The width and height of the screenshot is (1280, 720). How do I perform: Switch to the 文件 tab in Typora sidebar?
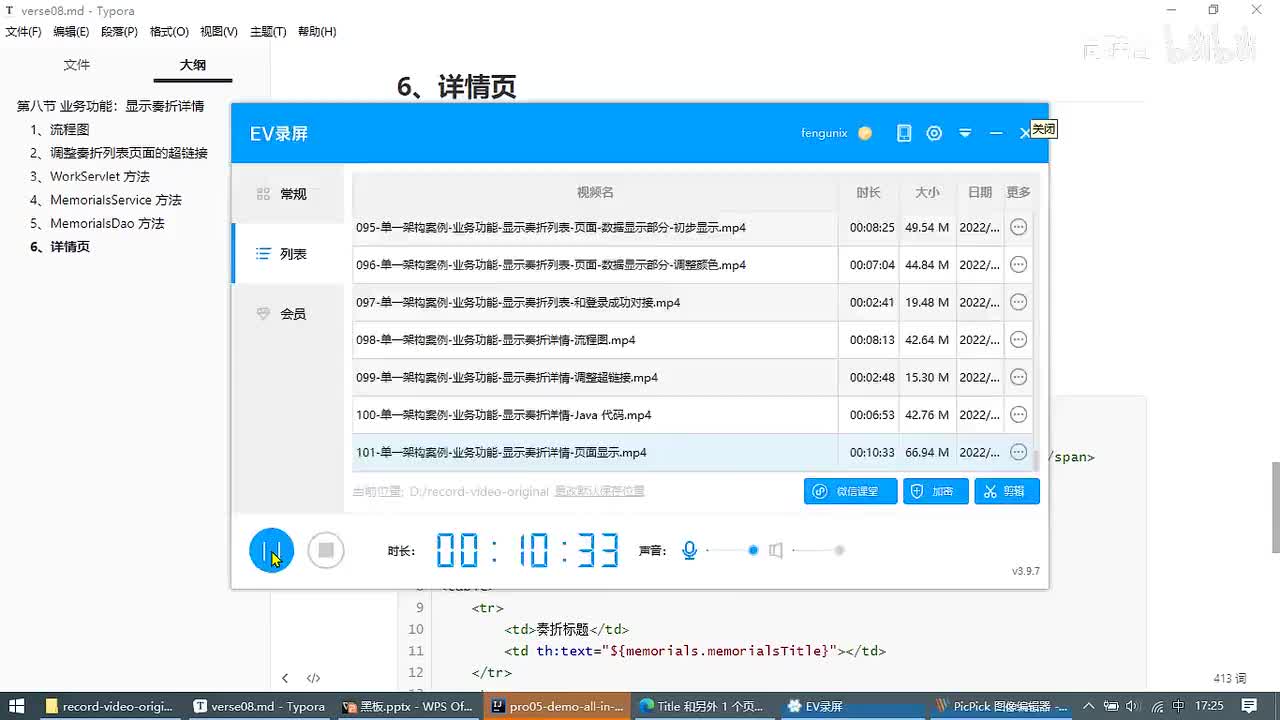pos(77,65)
